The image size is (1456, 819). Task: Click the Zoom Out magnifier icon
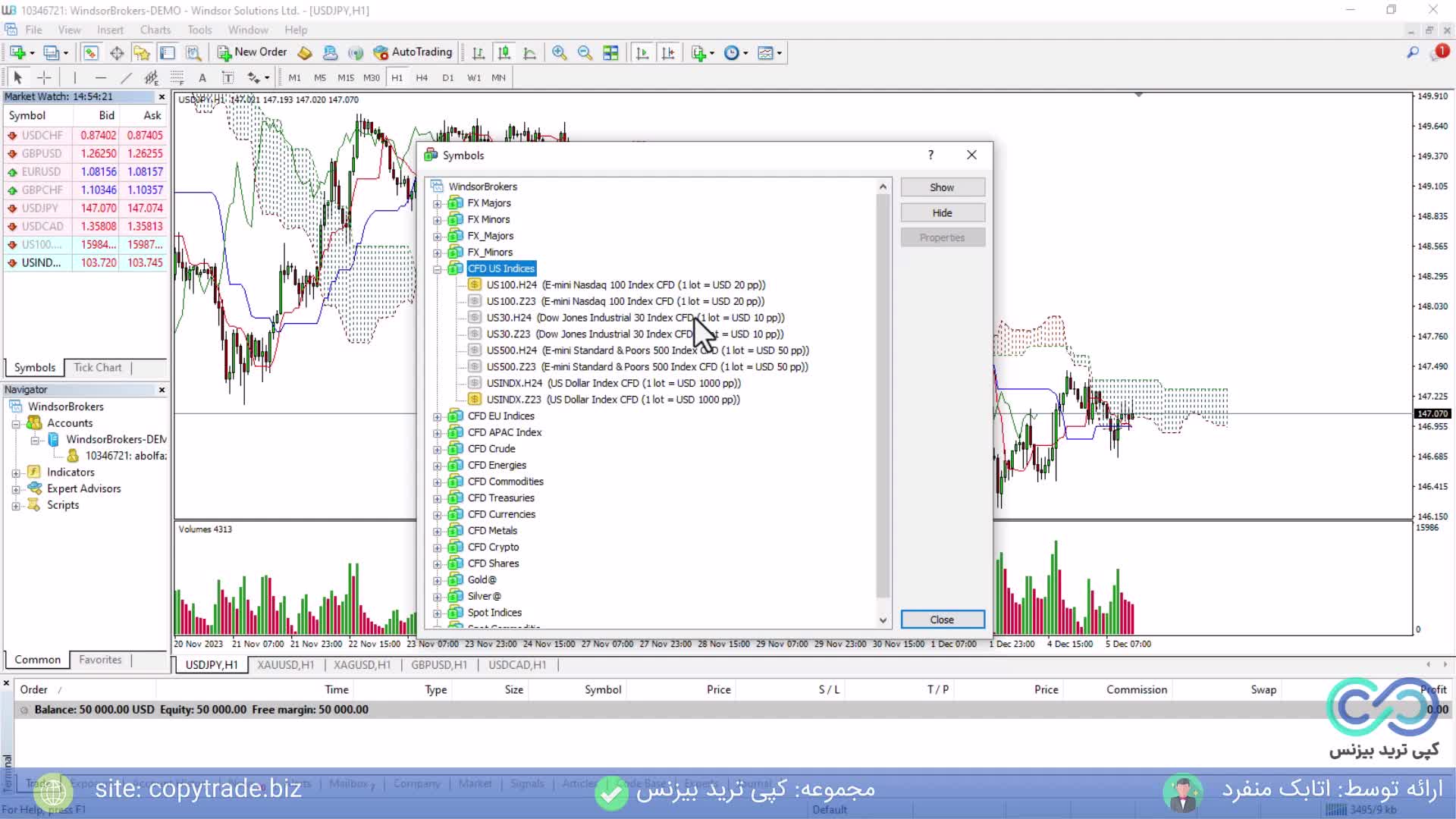585,52
